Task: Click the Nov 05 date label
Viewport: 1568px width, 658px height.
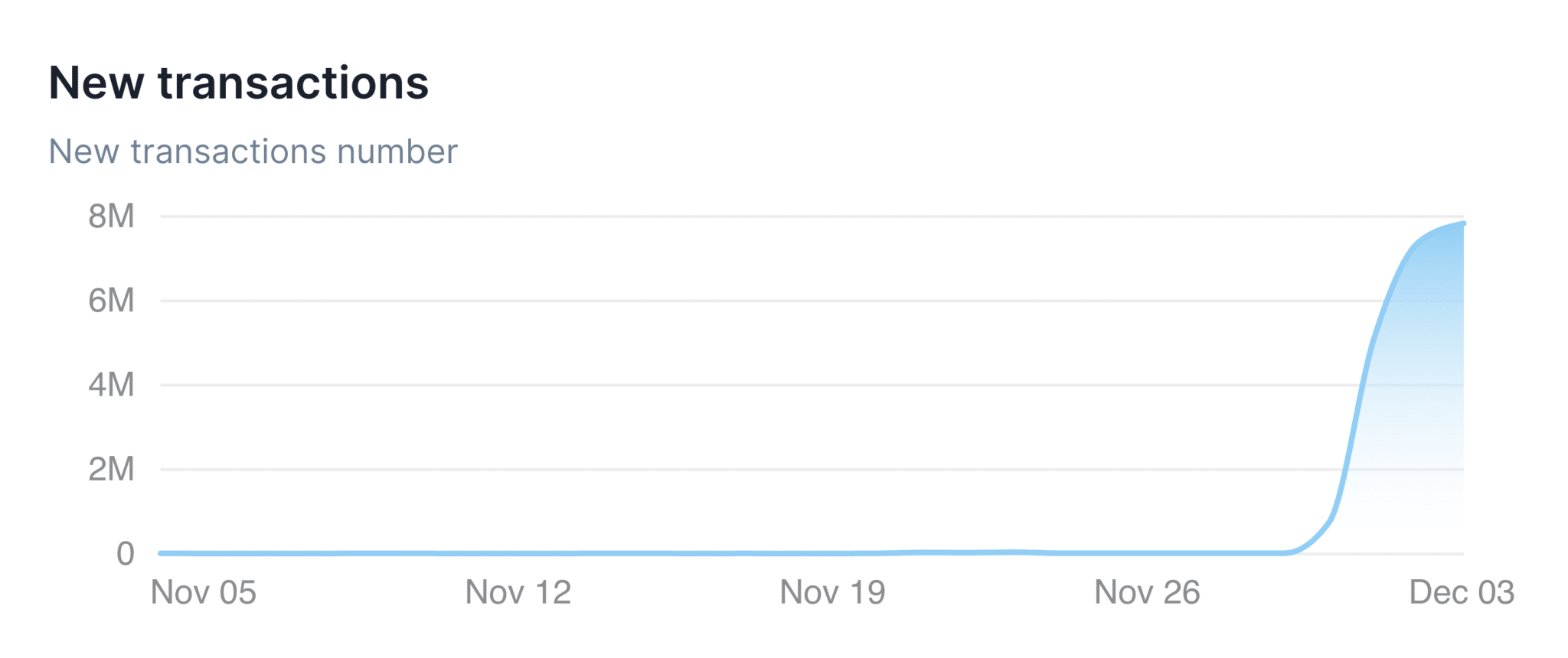Action: pos(204,593)
